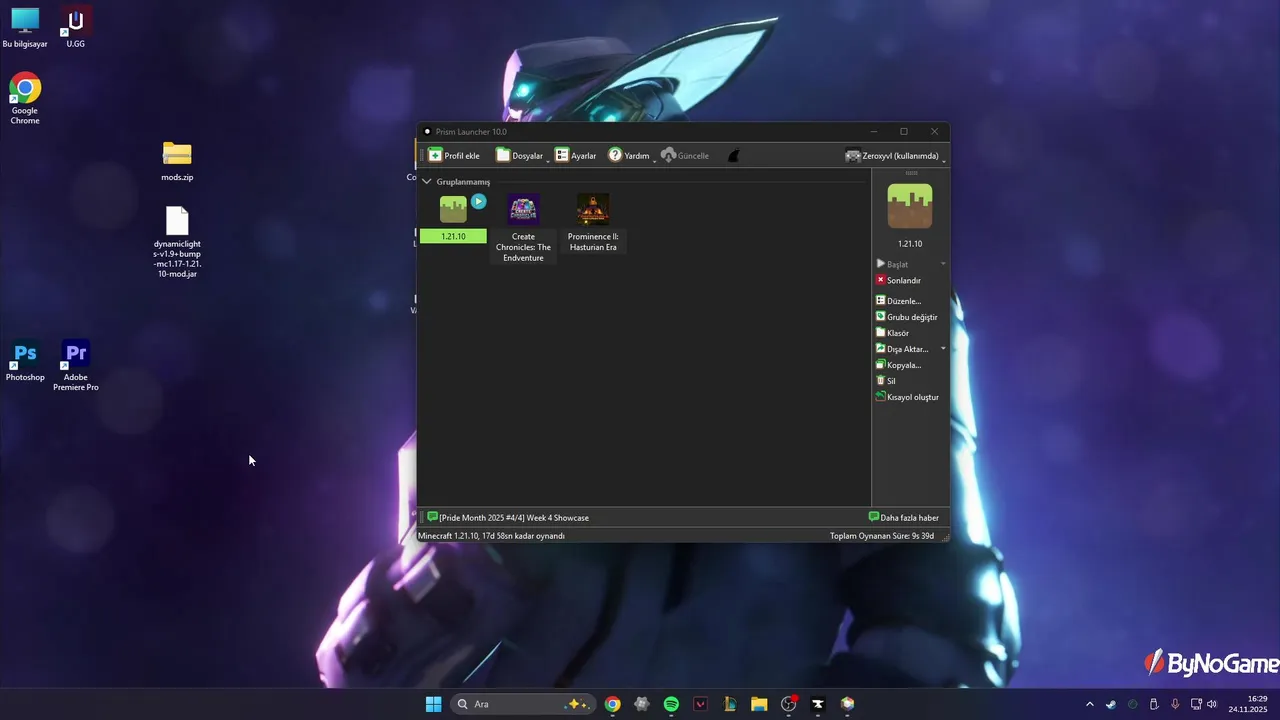This screenshot has height=720, width=1280.
Task: Delete the instance with Sil
Action: pos(886,381)
